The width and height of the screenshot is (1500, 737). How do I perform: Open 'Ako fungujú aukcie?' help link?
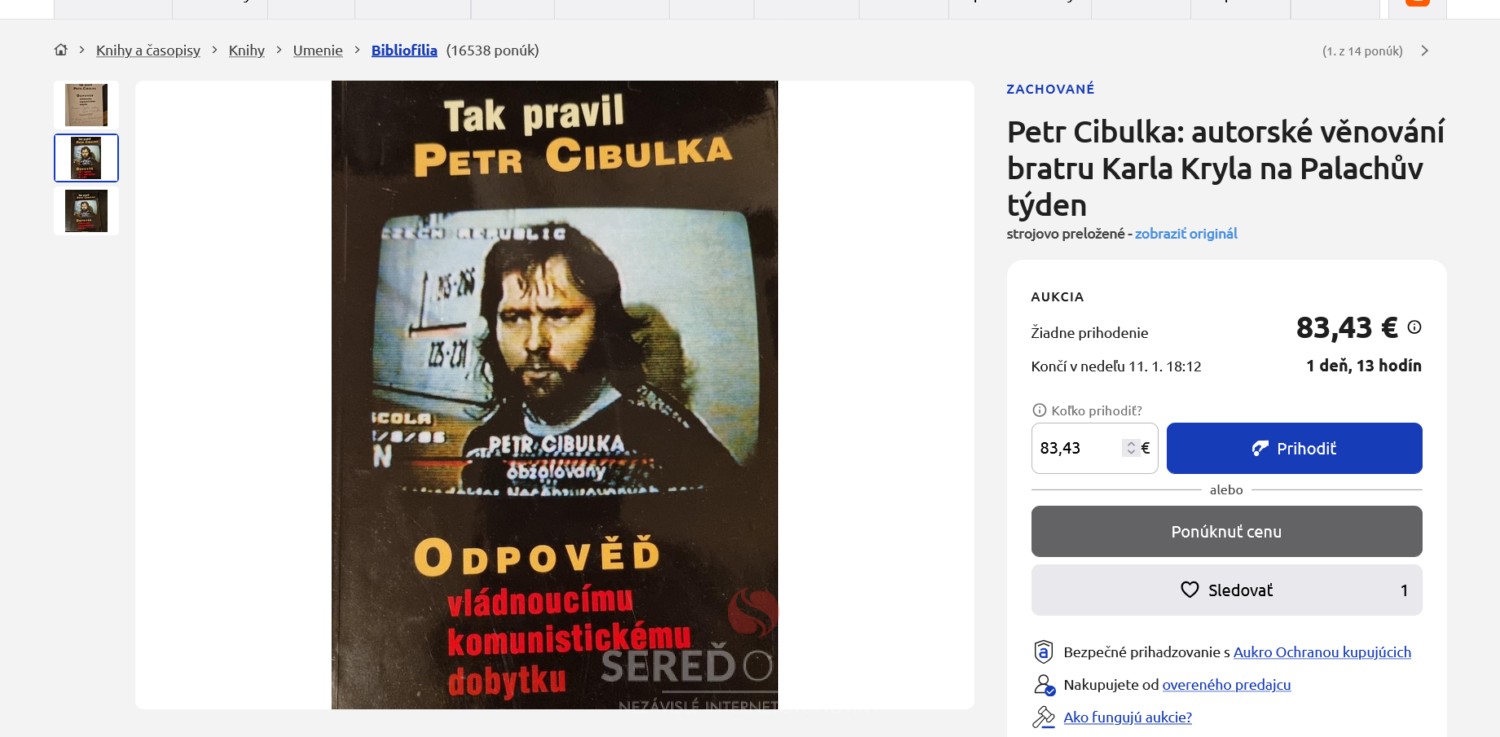pos(1127,717)
